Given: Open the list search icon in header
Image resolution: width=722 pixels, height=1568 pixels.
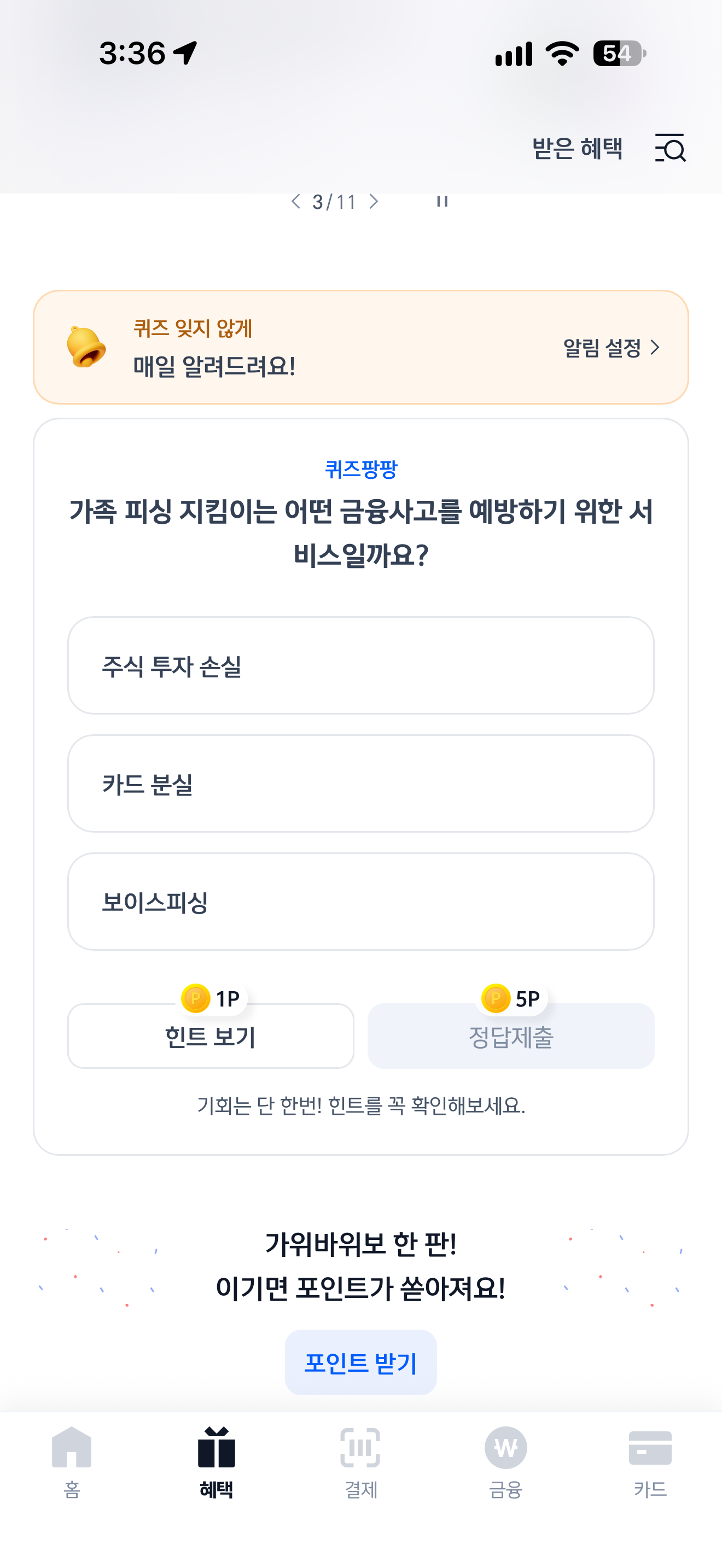Looking at the screenshot, I should (x=670, y=148).
